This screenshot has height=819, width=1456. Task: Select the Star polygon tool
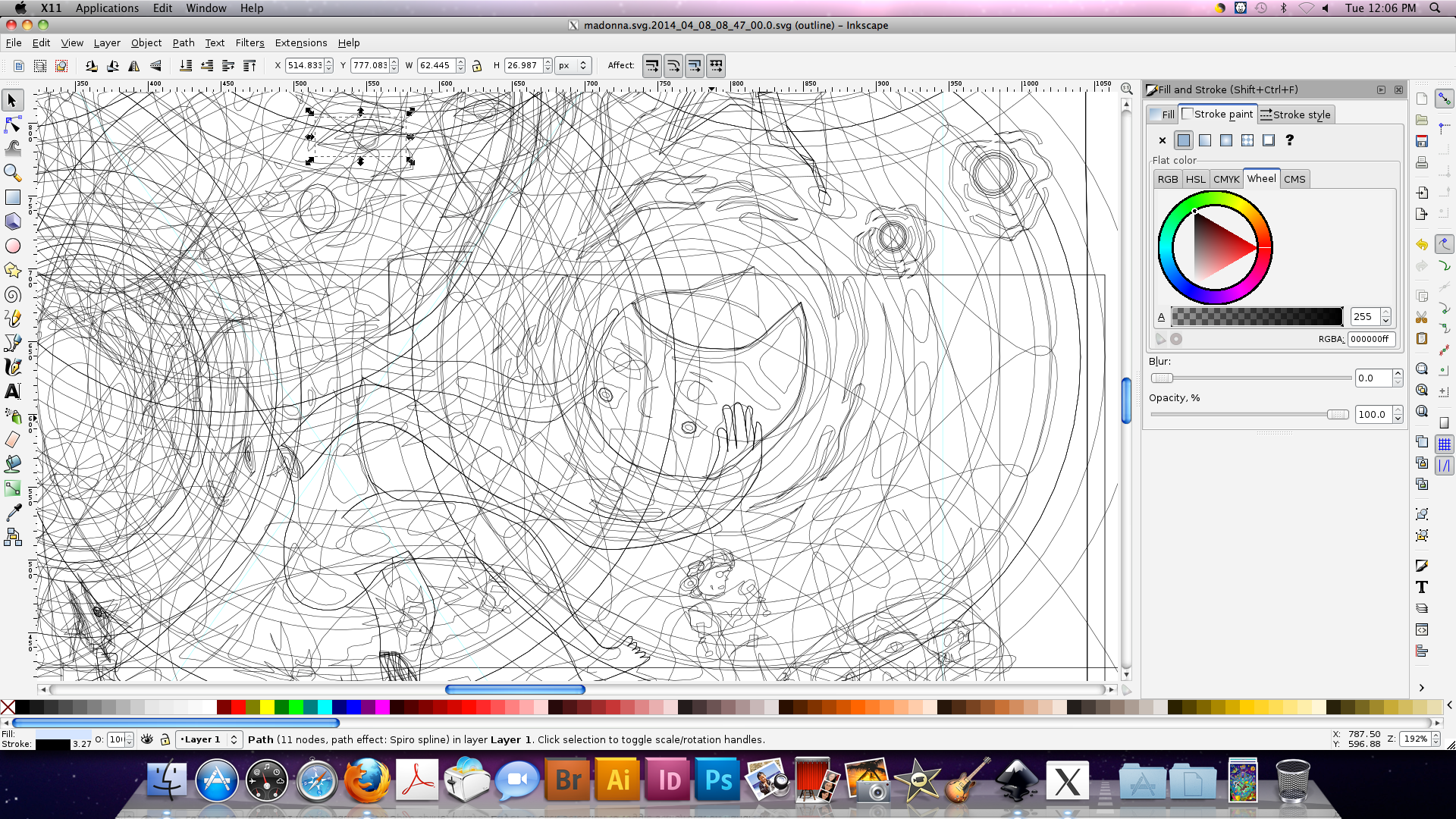coord(13,270)
